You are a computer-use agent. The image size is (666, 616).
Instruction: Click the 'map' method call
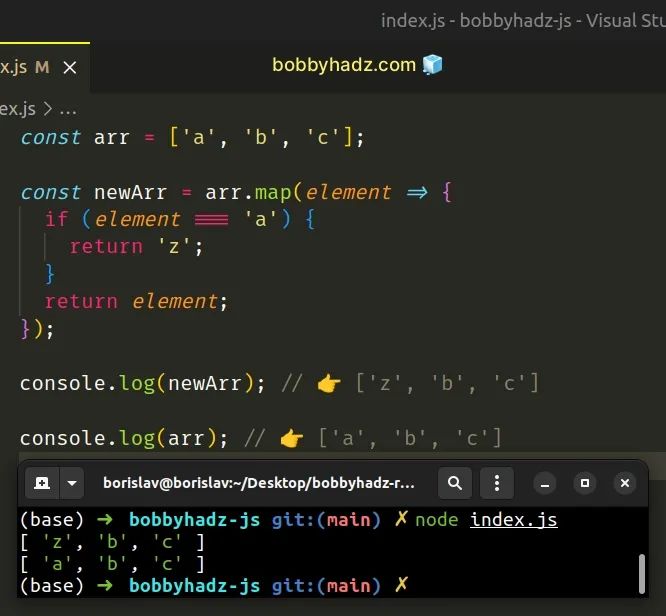pyautogui.click(x=273, y=193)
